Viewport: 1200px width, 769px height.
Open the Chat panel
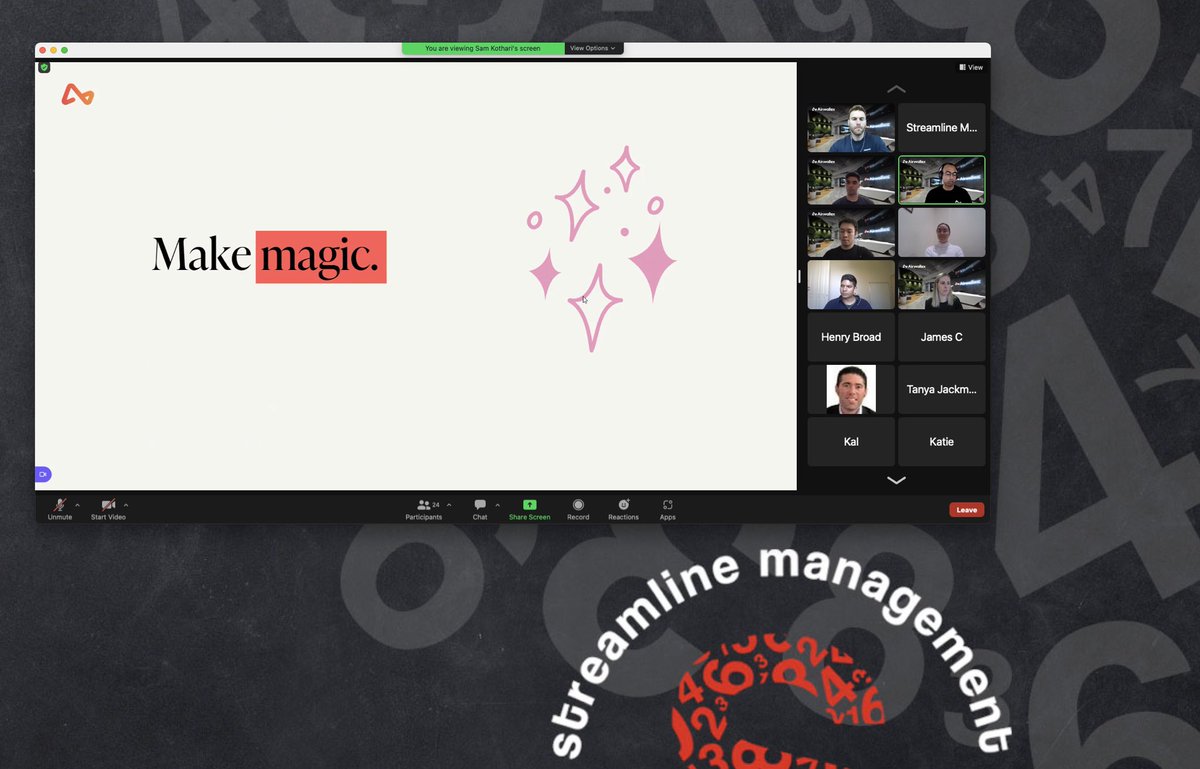tap(480, 509)
